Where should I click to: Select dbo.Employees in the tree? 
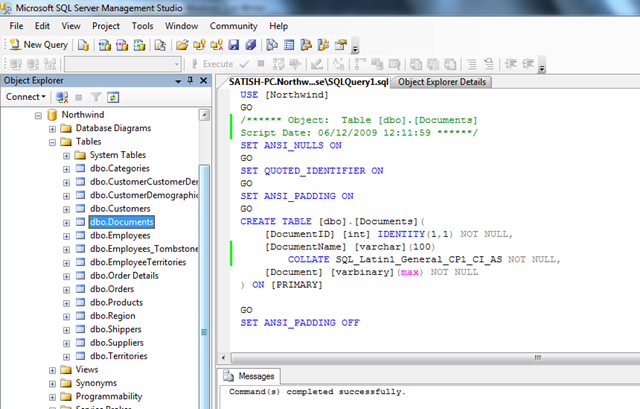pyautogui.click(x=120, y=235)
